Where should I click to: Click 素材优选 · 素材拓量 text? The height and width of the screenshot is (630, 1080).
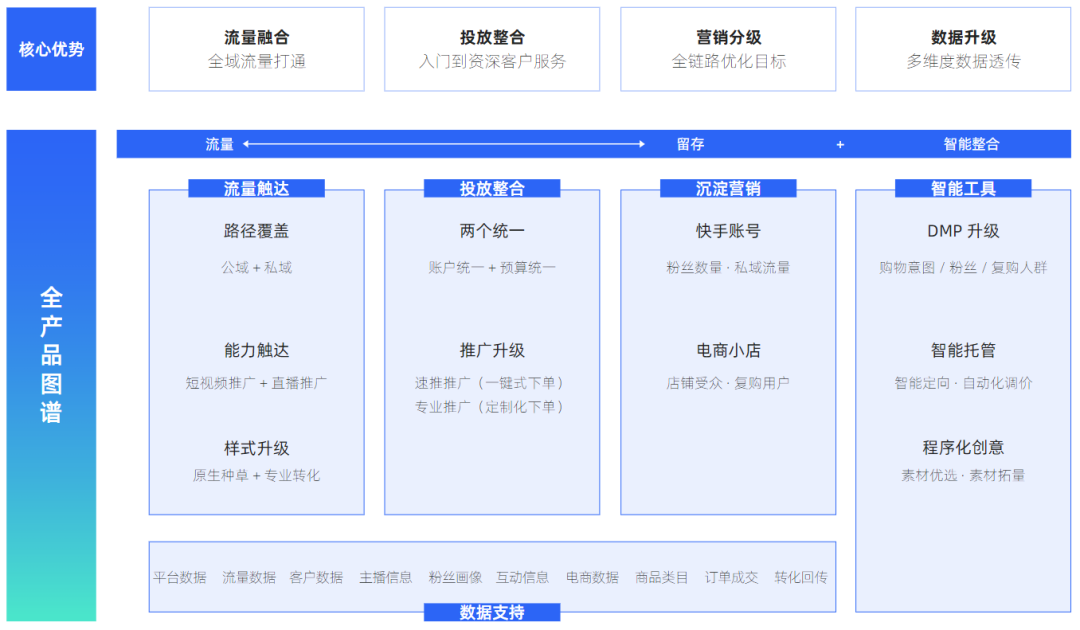(963, 475)
